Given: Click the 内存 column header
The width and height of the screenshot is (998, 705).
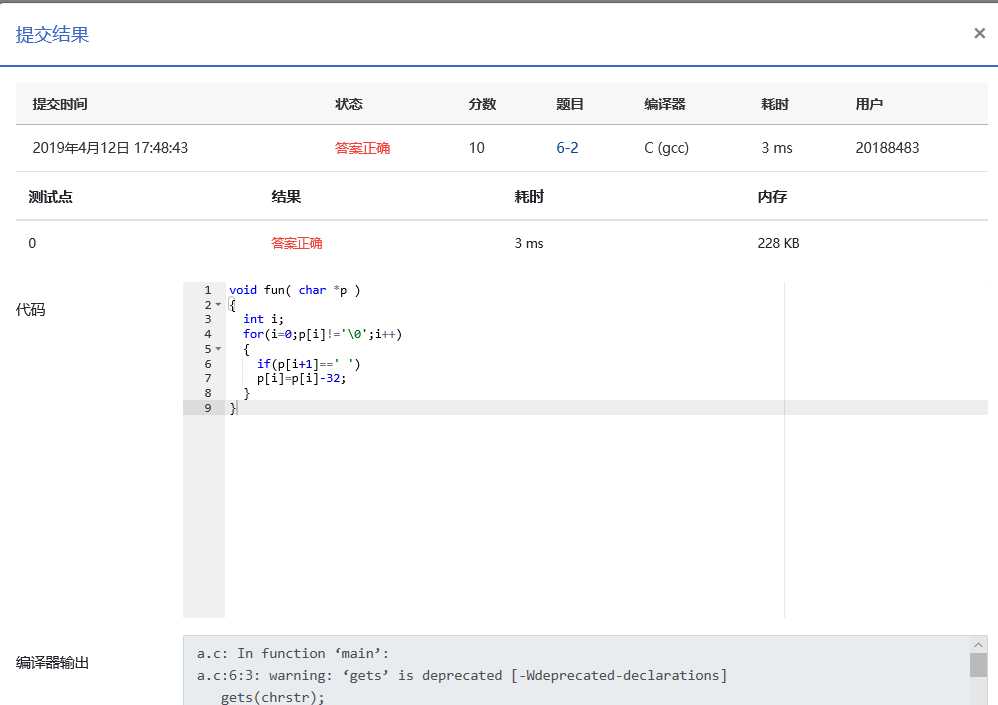Looking at the screenshot, I should pos(772,197).
